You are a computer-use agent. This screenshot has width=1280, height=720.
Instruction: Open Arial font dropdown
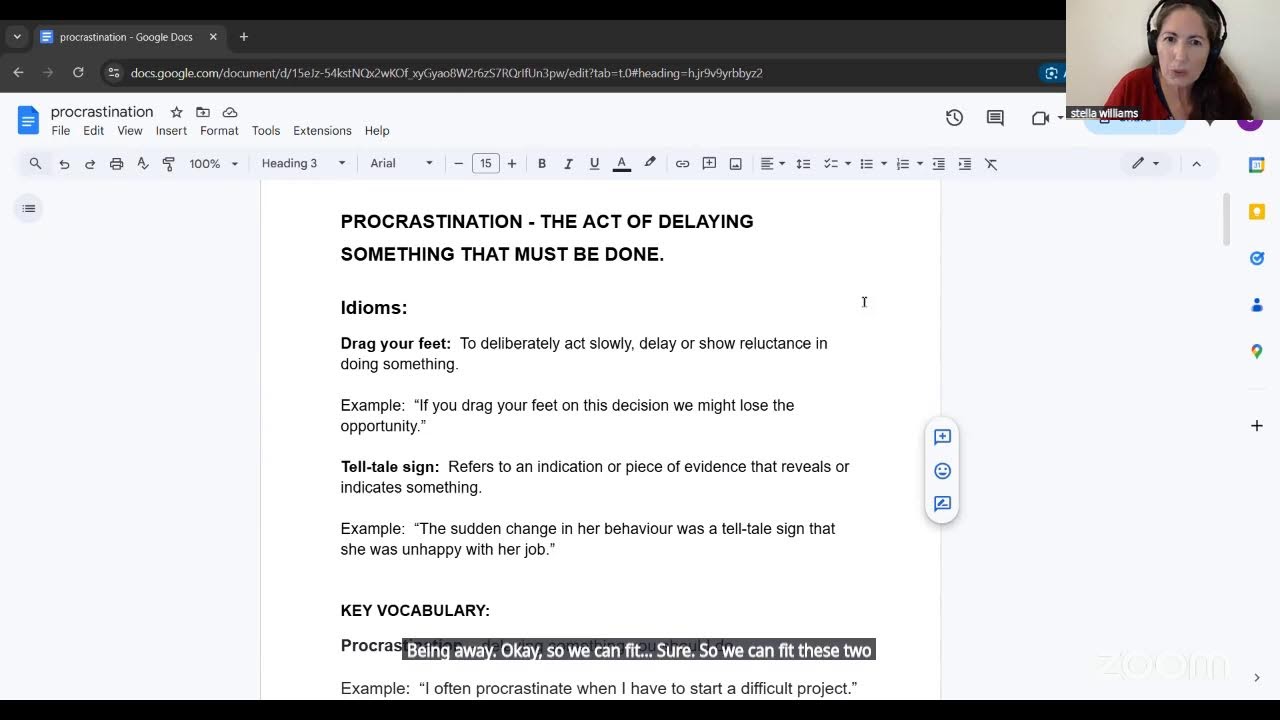pyautogui.click(x=401, y=163)
